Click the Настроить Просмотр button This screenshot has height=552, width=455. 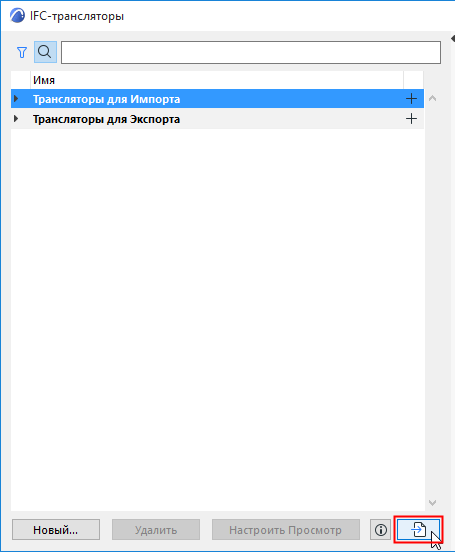pyautogui.click(x=286, y=529)
